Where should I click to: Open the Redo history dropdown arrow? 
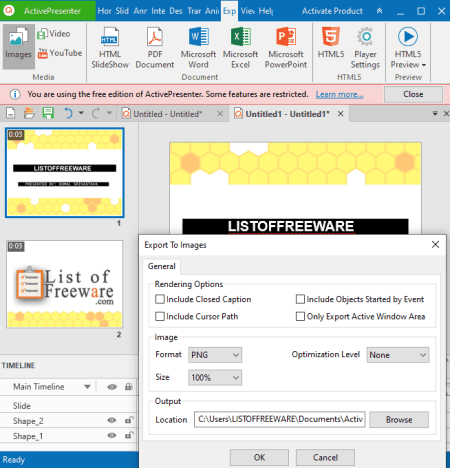(x=109, y=113)
